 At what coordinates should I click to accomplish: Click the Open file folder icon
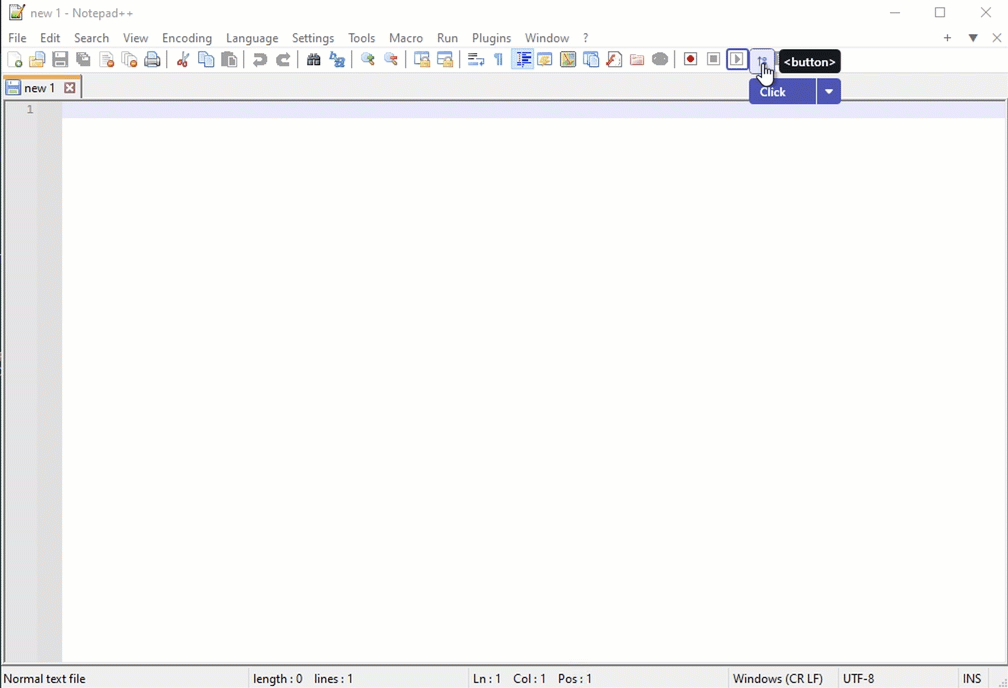click(37, 60)
